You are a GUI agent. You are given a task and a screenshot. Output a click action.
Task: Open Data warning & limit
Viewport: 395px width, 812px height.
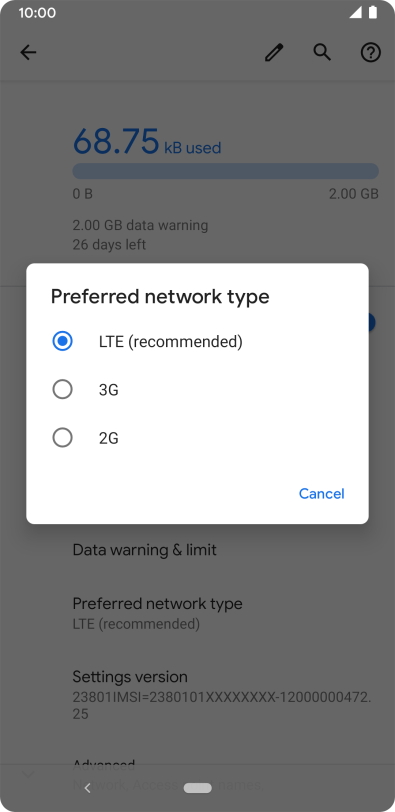click(197, 549)
